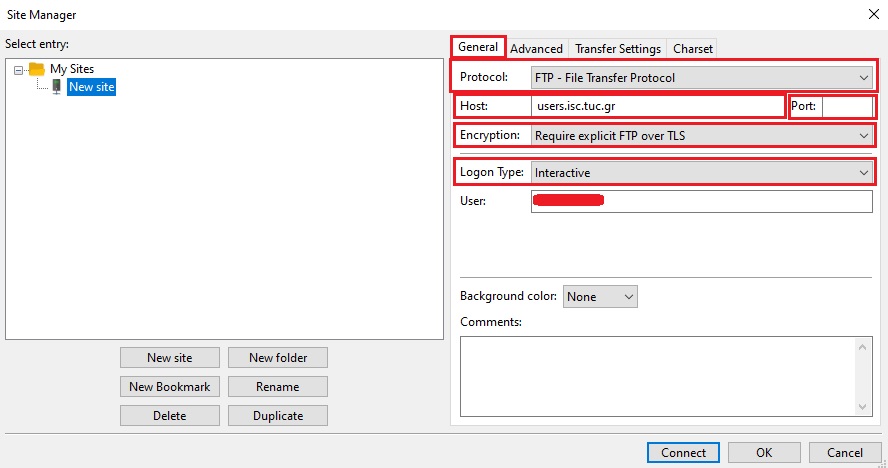Open the Protocol dropdown

700,77
